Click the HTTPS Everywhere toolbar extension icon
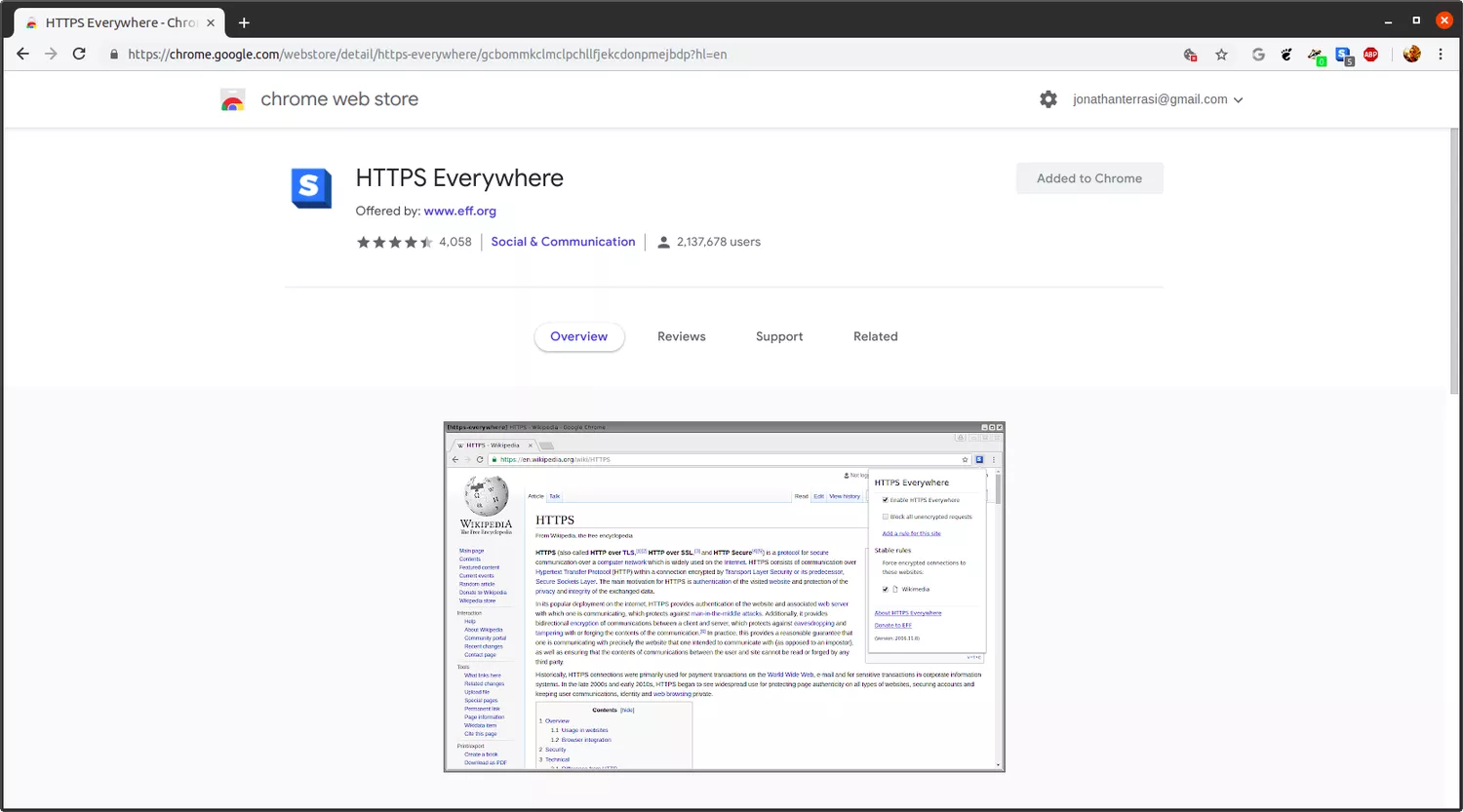The image size is (1463, 812). coord(1343,55)
